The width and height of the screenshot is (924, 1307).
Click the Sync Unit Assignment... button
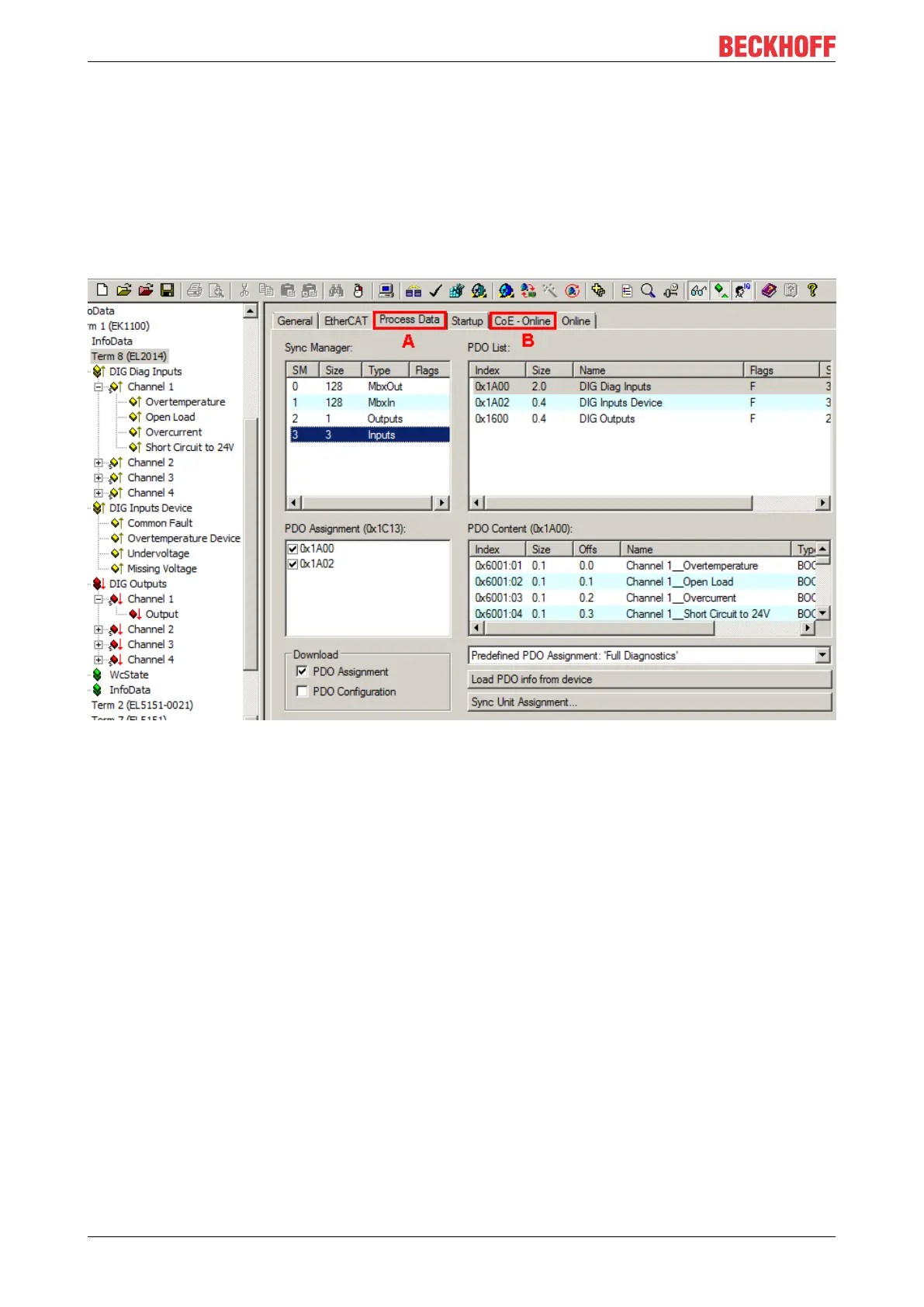[650, 702]
